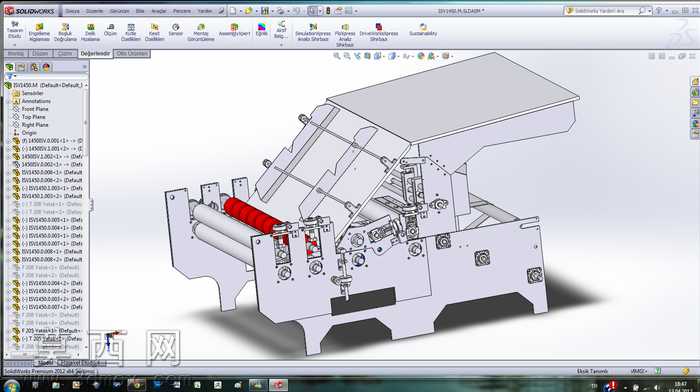Launch the AssemblyXpert tool
The height and width of the screenshot is (392, 700).
tap(234, 30)
